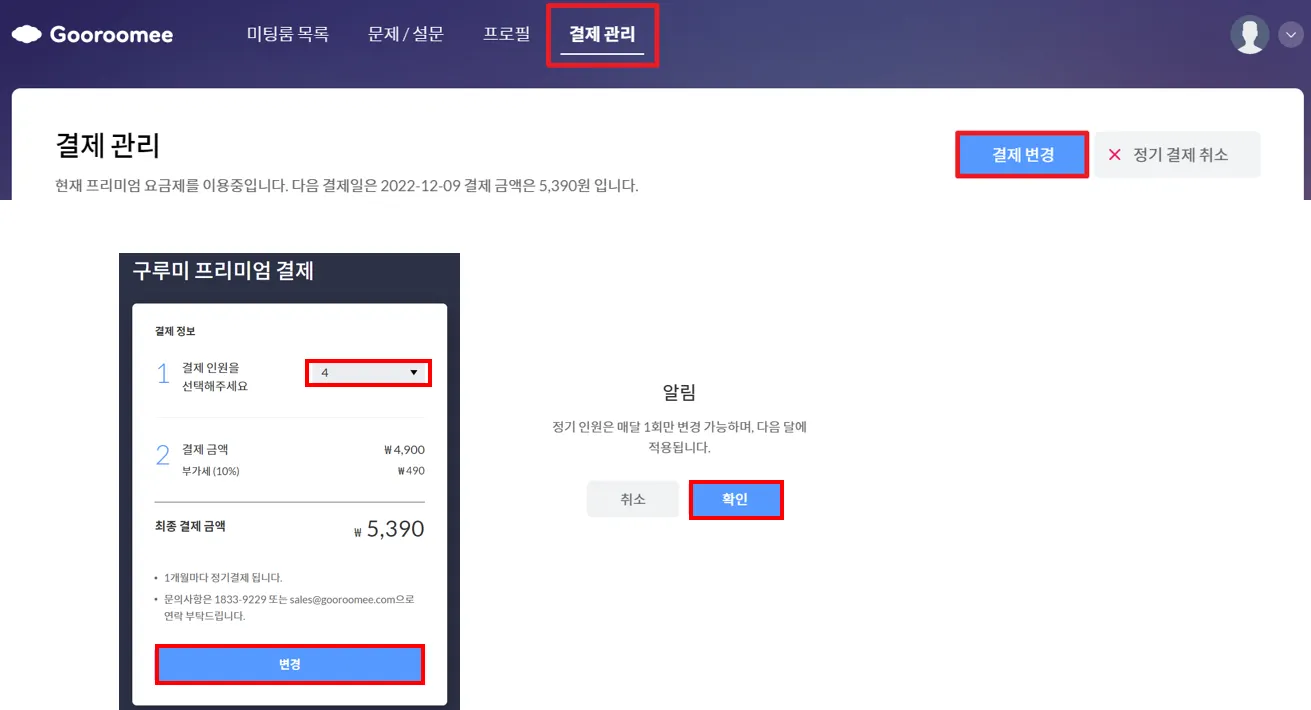Expand the account menu chevron beside avatar
The width and height of the screenshot is (1311, 710).
tap(1288, 35)
